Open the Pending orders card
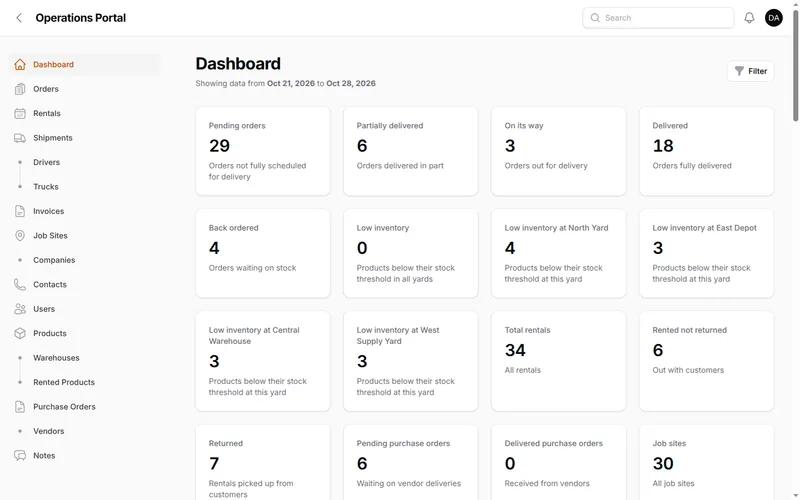Viewport: 800px width, 500px height. (x=263, y=151)
